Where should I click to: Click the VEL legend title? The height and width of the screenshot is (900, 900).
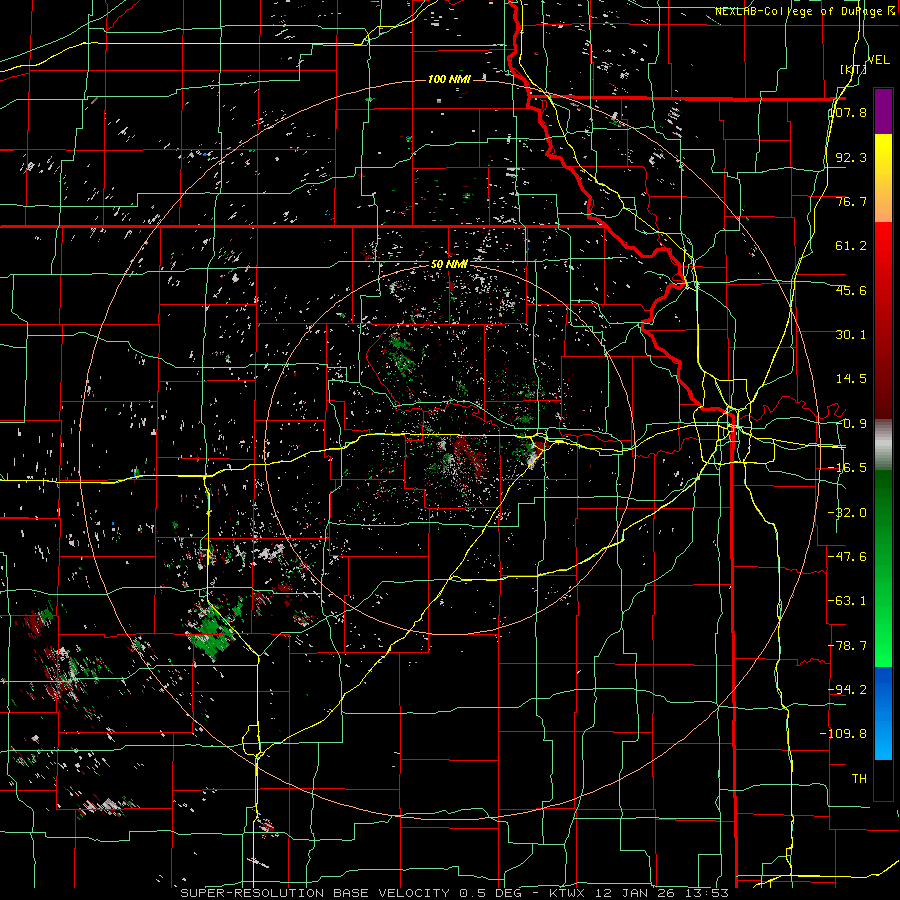point(879,59)
